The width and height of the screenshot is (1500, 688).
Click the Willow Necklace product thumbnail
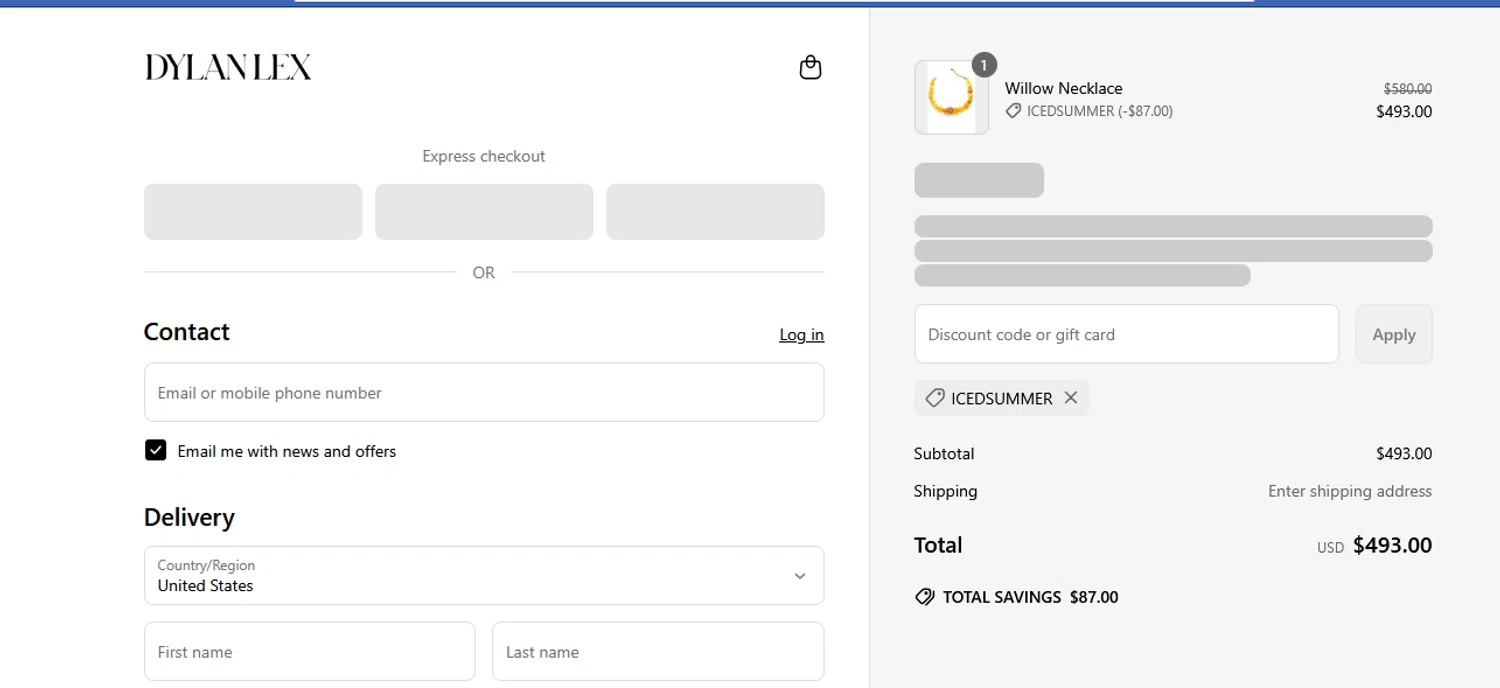pyautogui.click(x=951, y=97)
